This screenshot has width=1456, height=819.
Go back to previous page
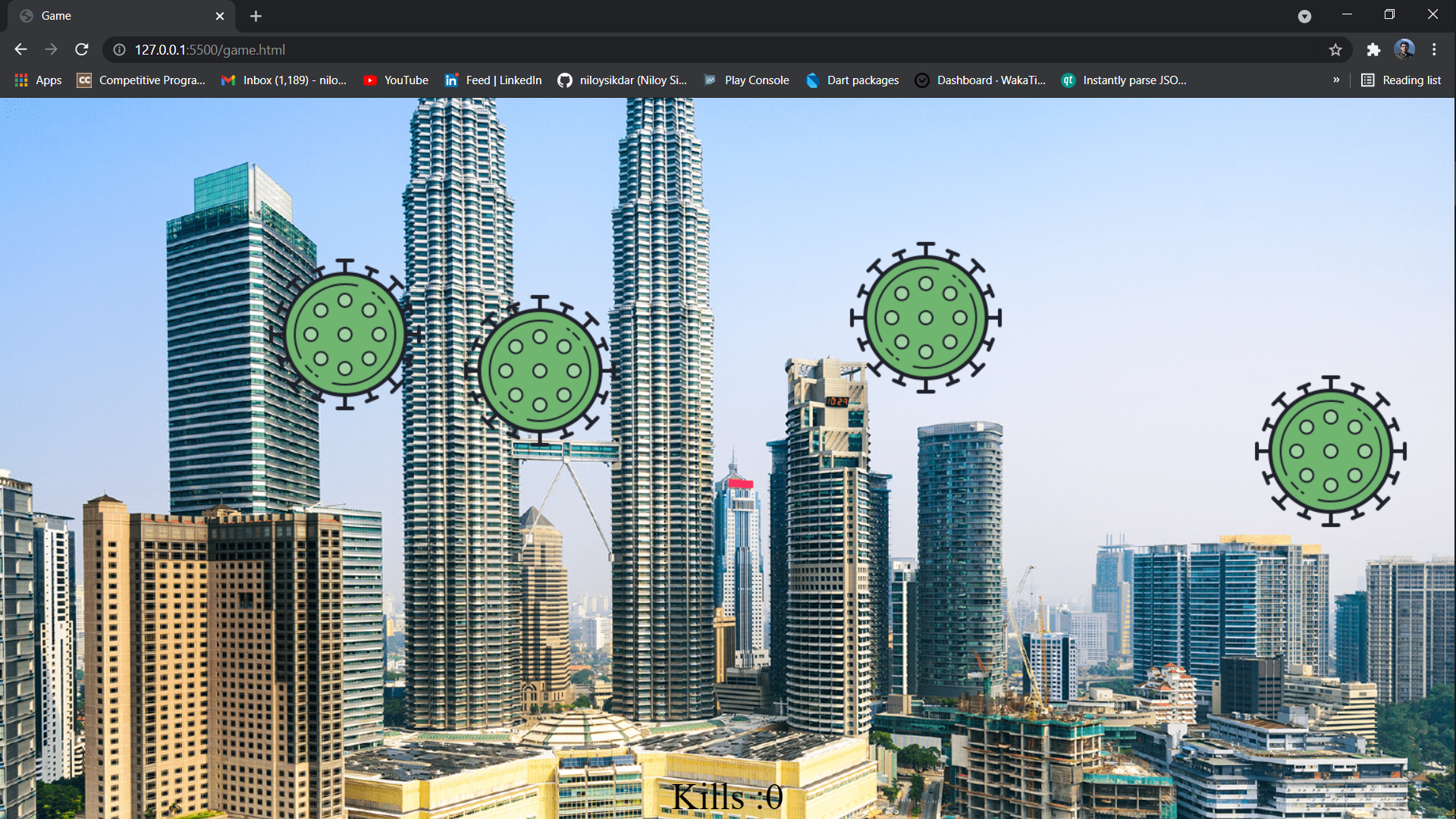(20, 50)
